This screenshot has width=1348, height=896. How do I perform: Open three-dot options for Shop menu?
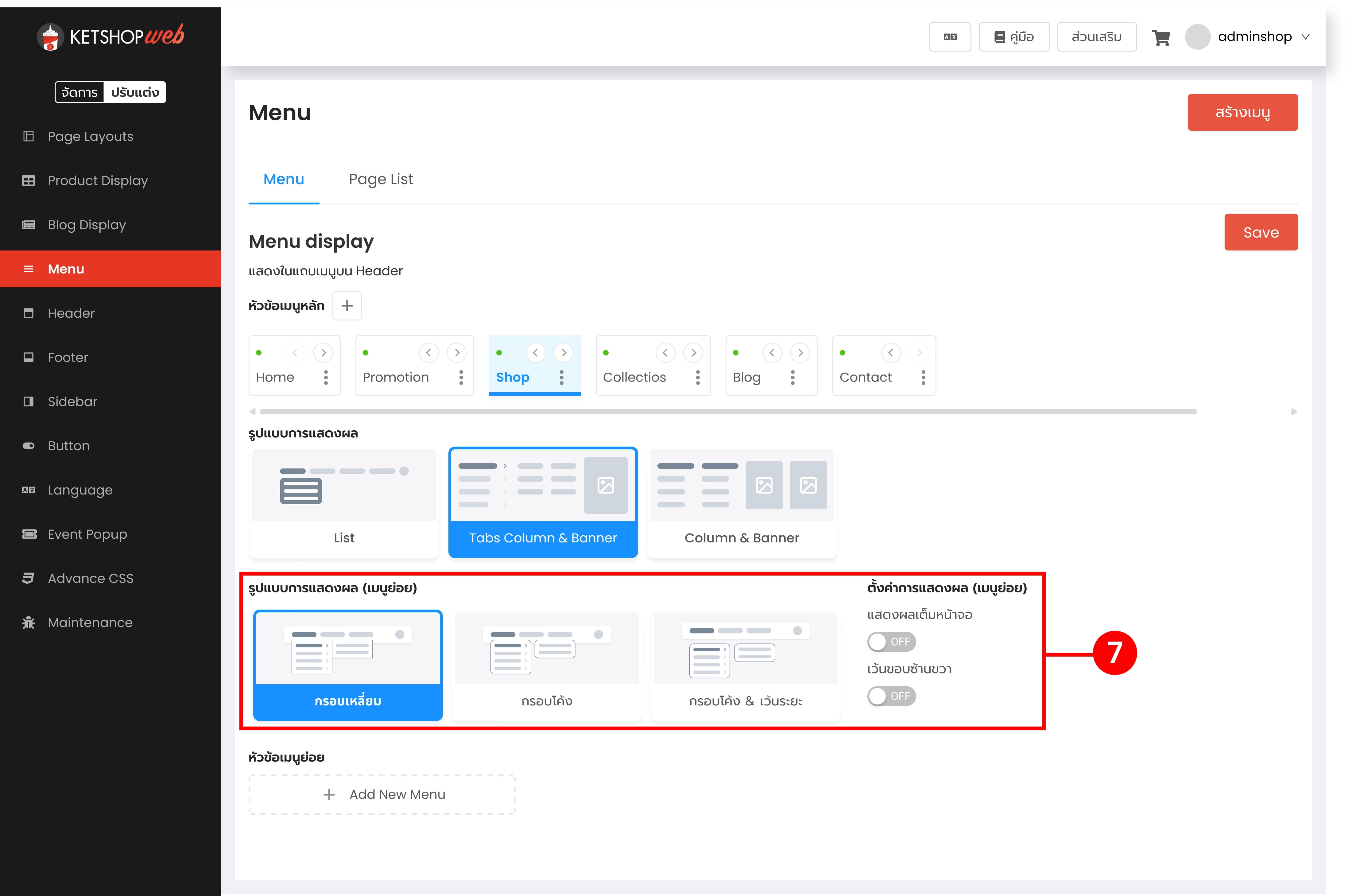(x=561, y=377)
